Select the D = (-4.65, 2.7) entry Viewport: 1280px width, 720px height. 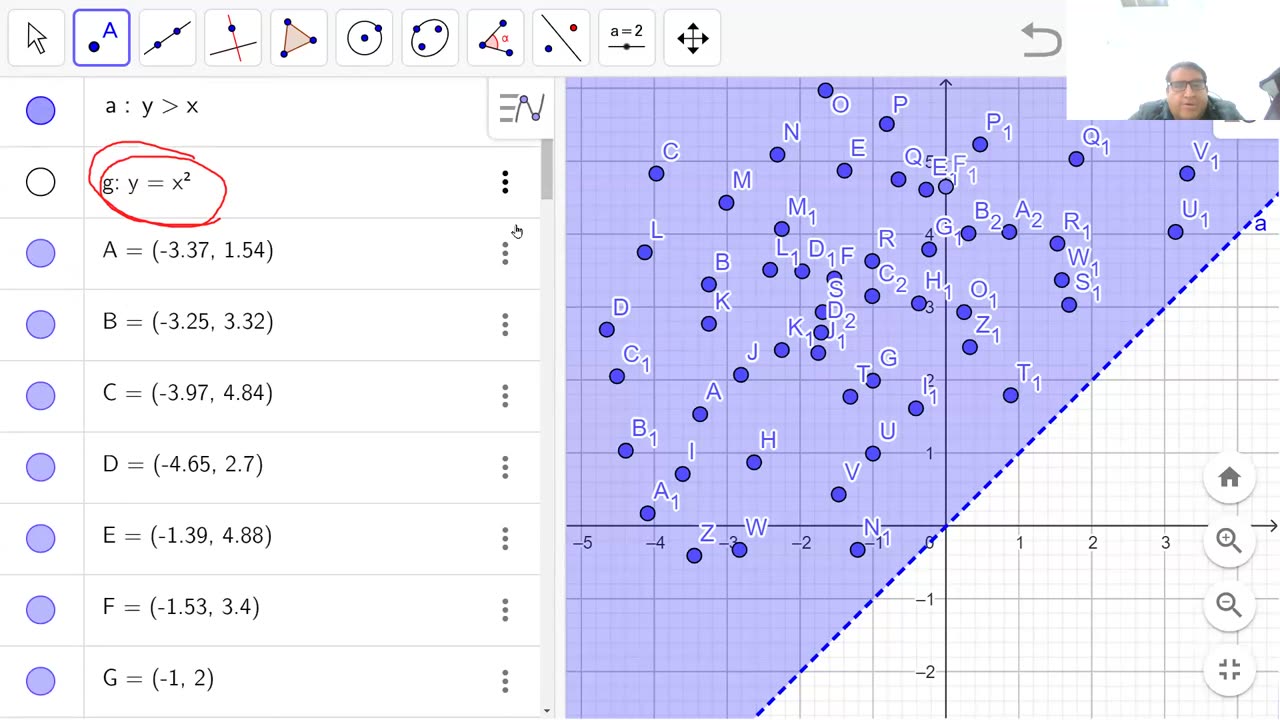(183, 464)
